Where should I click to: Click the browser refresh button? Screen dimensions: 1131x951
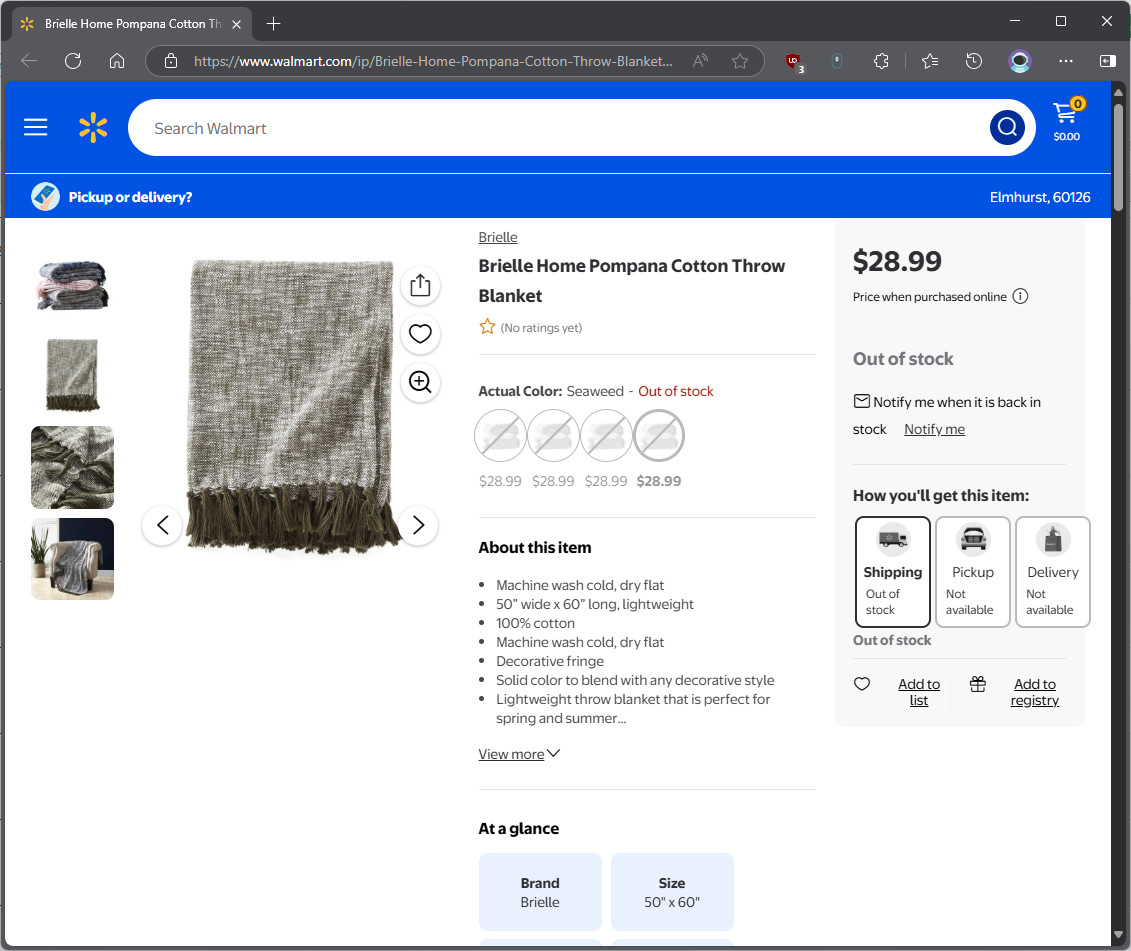(73, 61)
